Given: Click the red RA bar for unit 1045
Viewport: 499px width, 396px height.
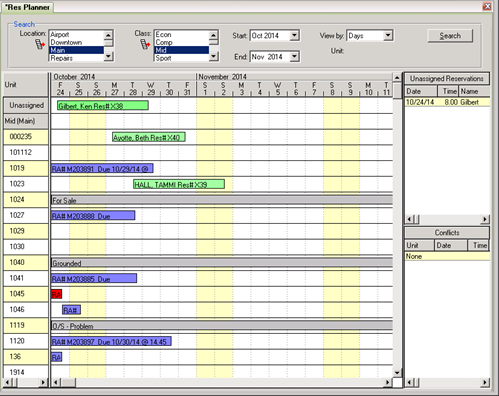Looking at the screenshot, I should pyautogui.click(x=56, y=294).
